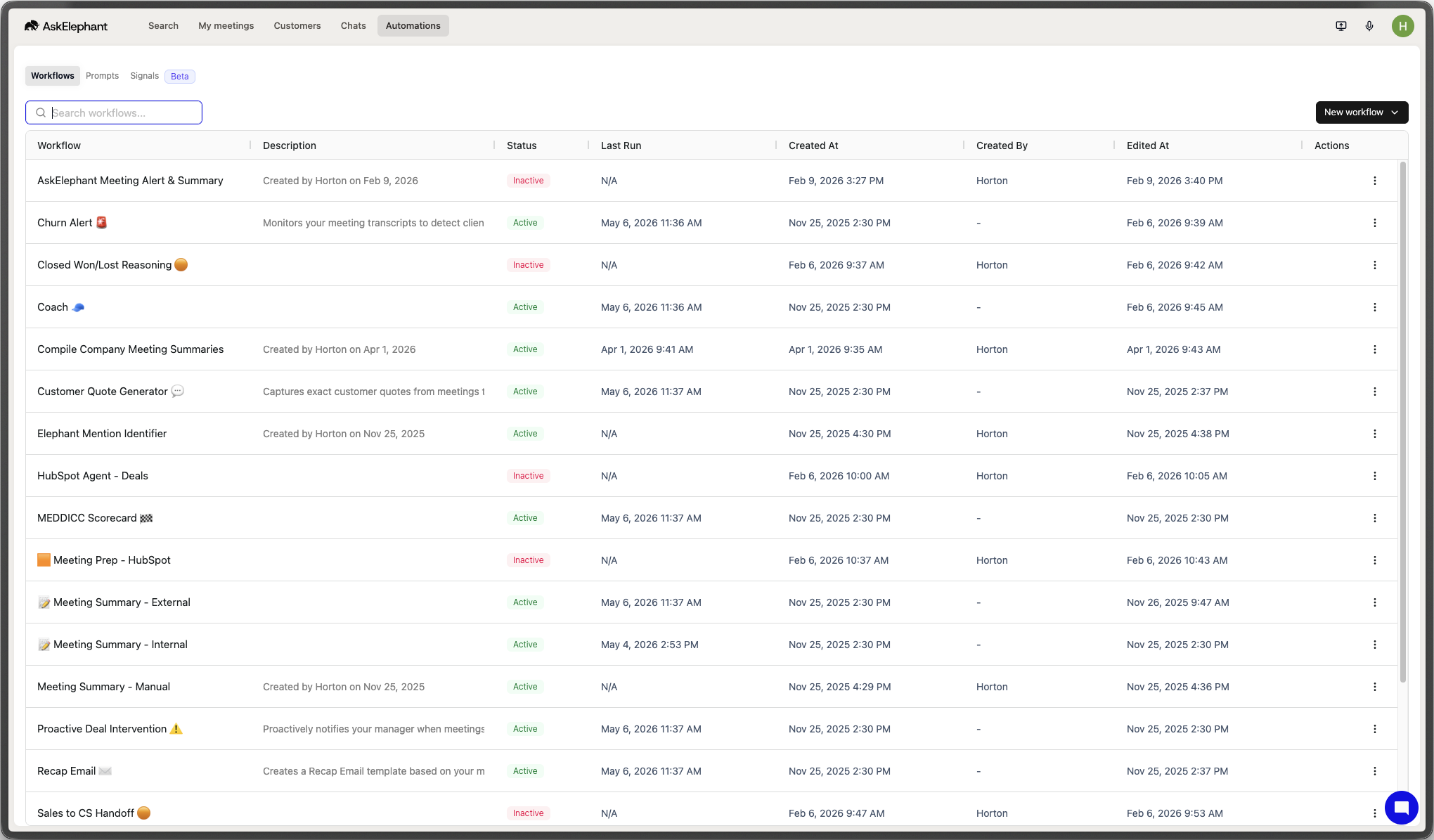
Task: Open actions menu for HubSpot Agent - Deals
Action: [1375, 476]
